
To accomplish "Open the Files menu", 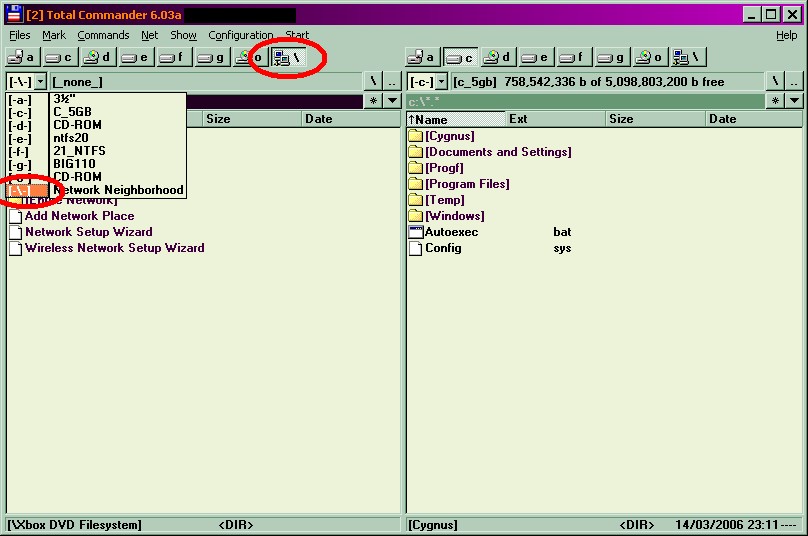I will [20, 35].
